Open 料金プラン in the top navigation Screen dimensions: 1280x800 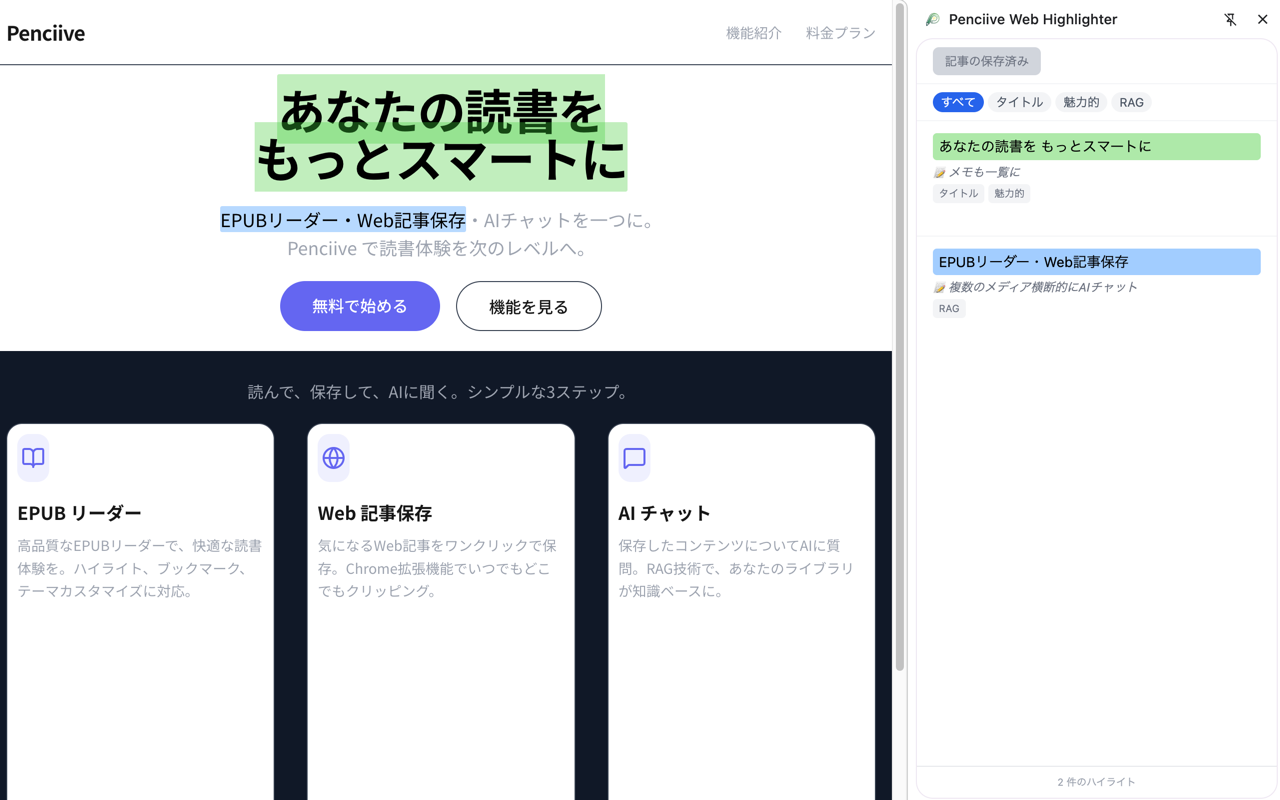841,33
